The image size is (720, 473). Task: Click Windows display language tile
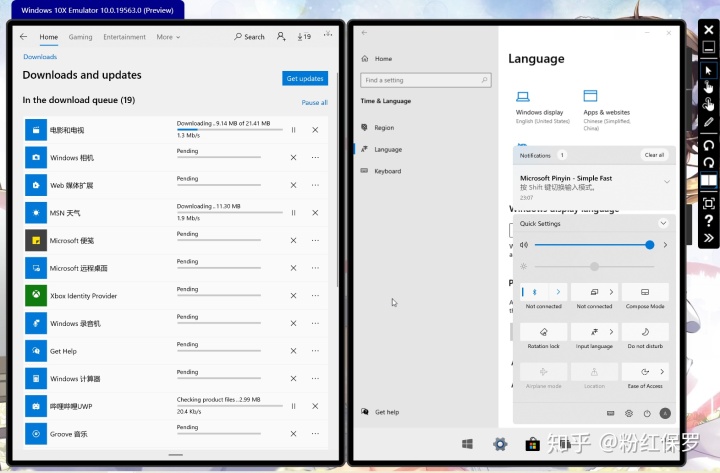point(542,108)
